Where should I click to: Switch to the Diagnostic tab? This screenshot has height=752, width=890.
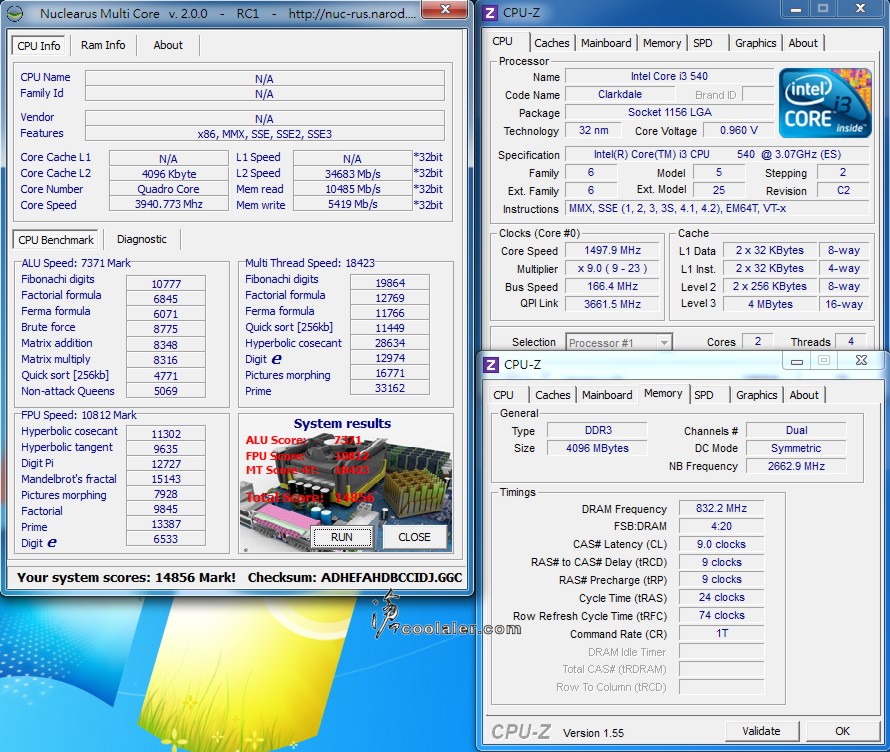pos(142,239)
